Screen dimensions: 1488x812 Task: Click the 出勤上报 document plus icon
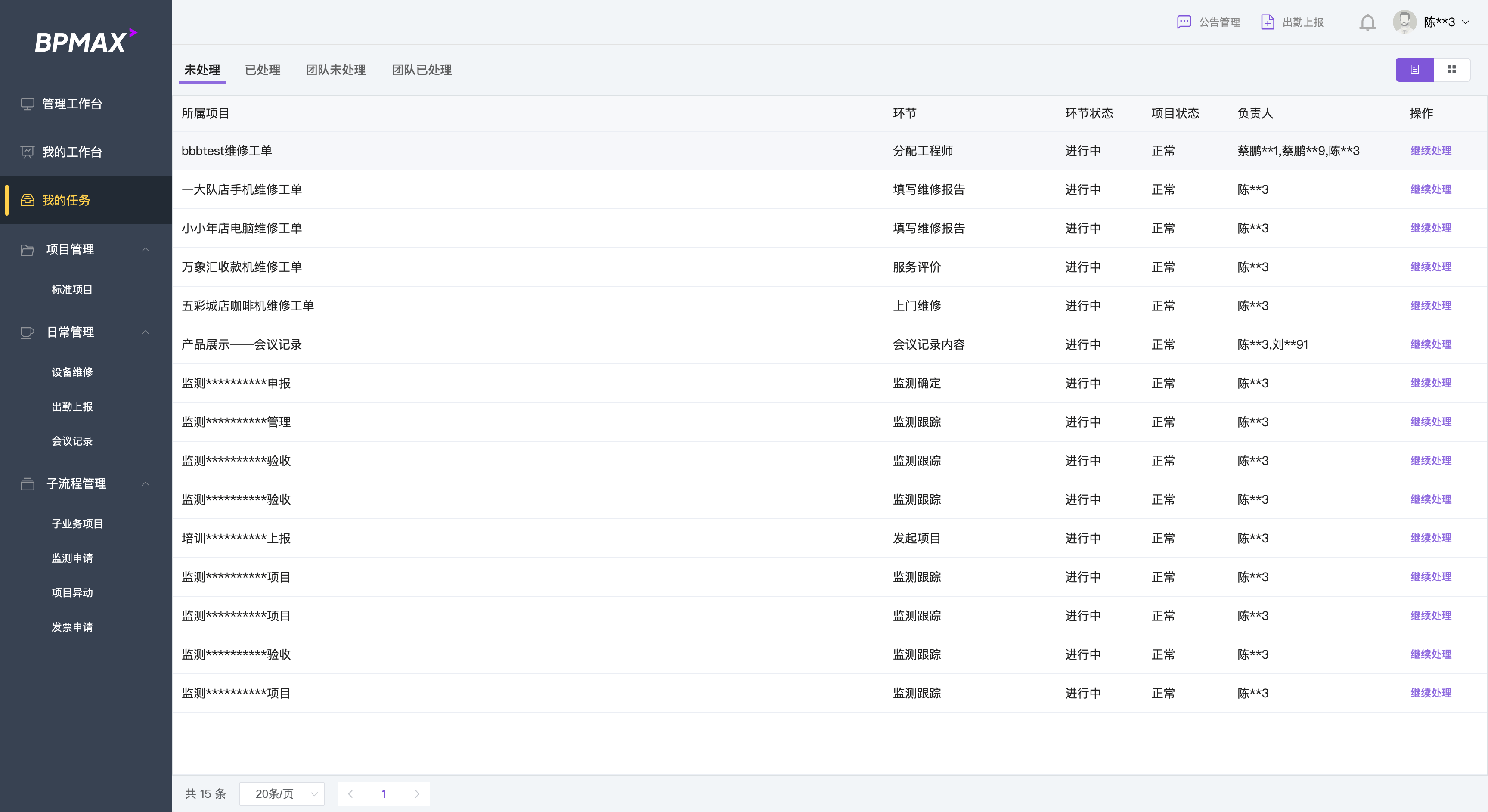click(1268, 22)
